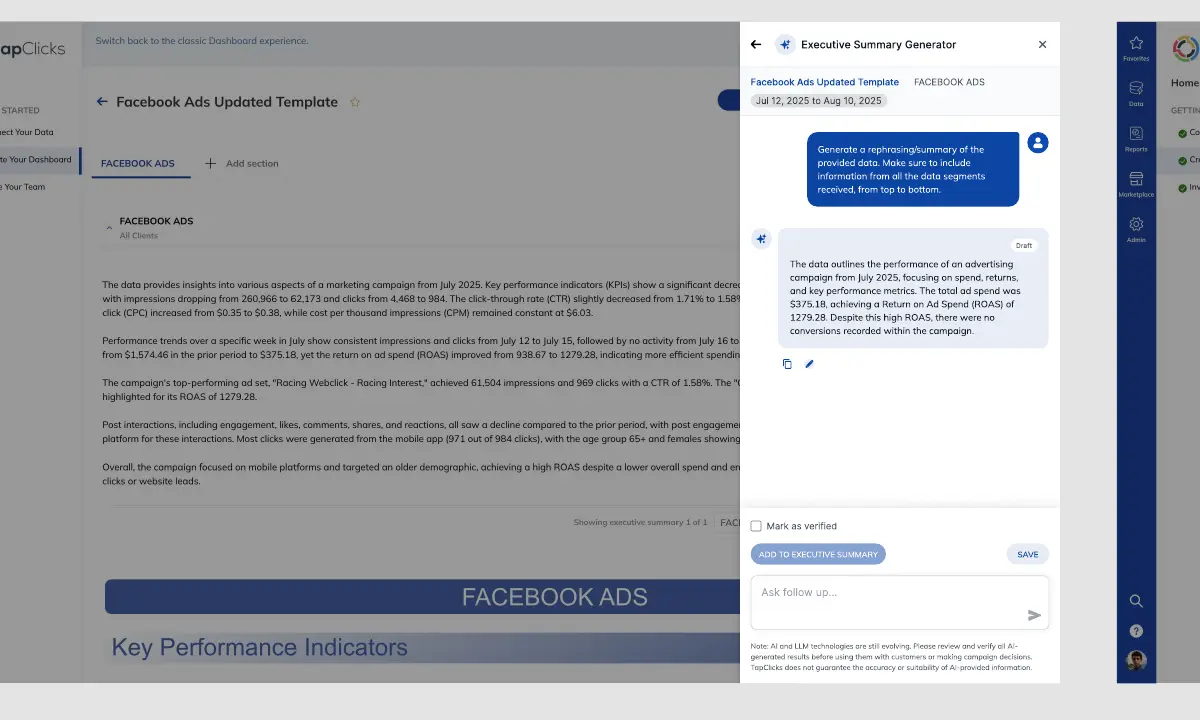This screenshot has width=1200, height=720.
Task: Open Admin settings in the right sidebar
Action: pos(1136,229)
